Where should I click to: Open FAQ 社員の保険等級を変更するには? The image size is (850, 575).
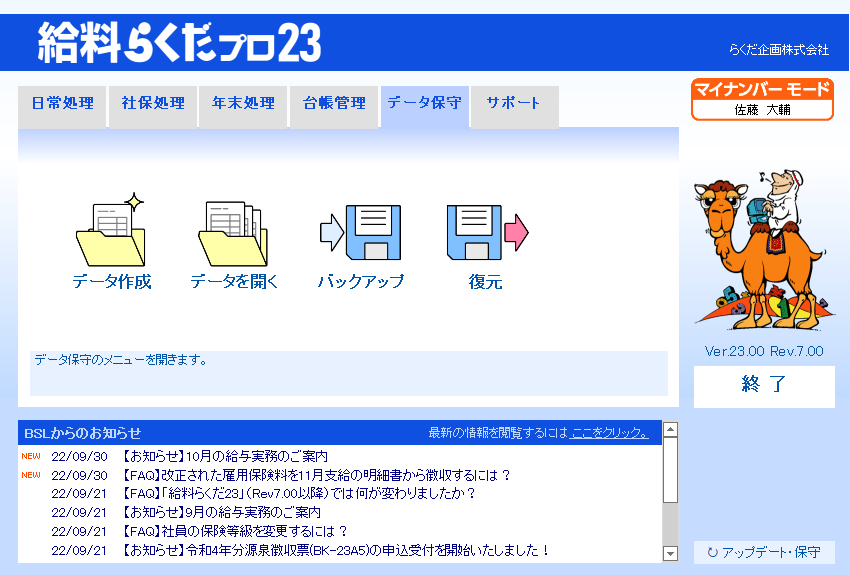(x=233, y=532)
